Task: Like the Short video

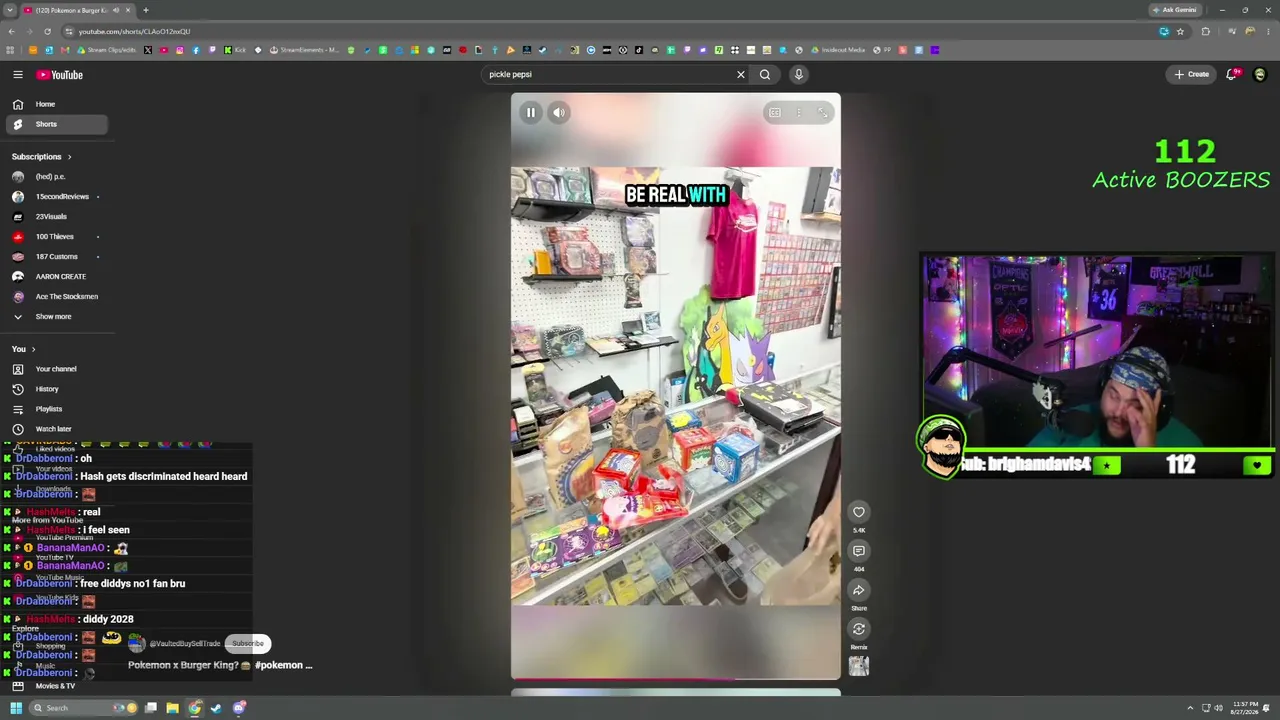Action: pos(858,512)
